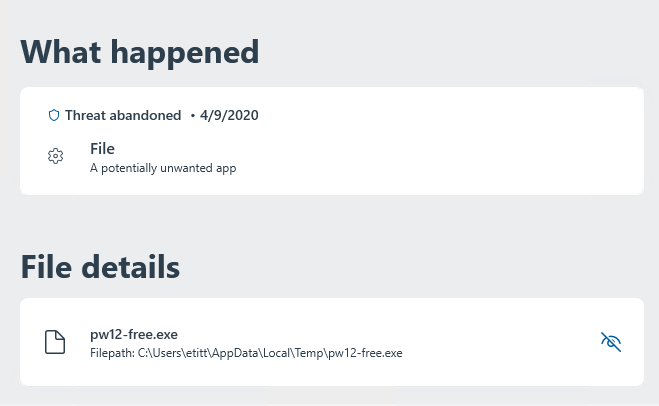Click the document icon beside pw12-free.exe
The height and width of the screenshot is (406, 659).
pyautogui.click(x=55, y=342)
